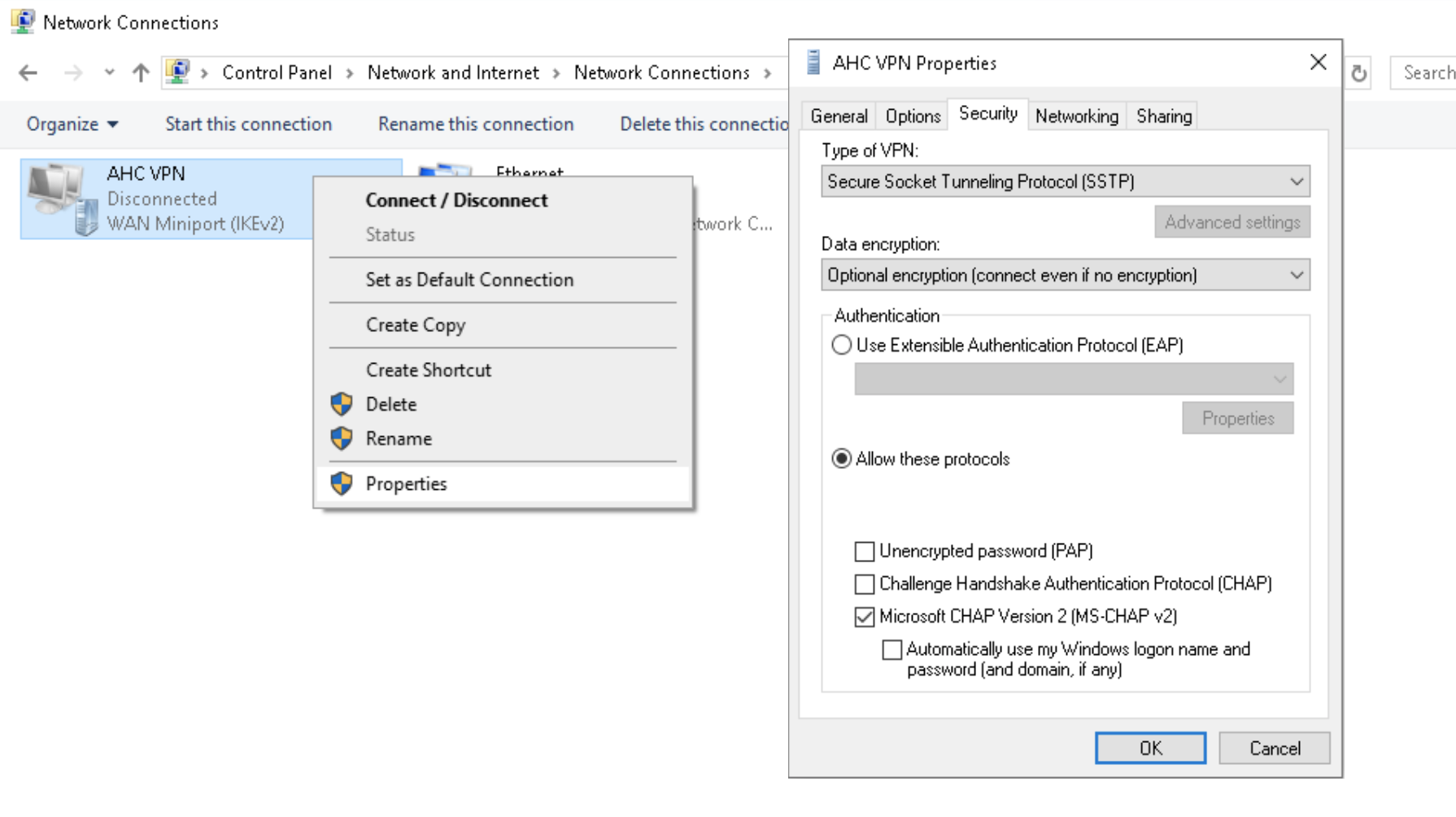1456x817 pixels.
Task: Uncheck Microsoft CHAP Version 2 checkbox
Action: pyautogui.click(x=865, y=617)
